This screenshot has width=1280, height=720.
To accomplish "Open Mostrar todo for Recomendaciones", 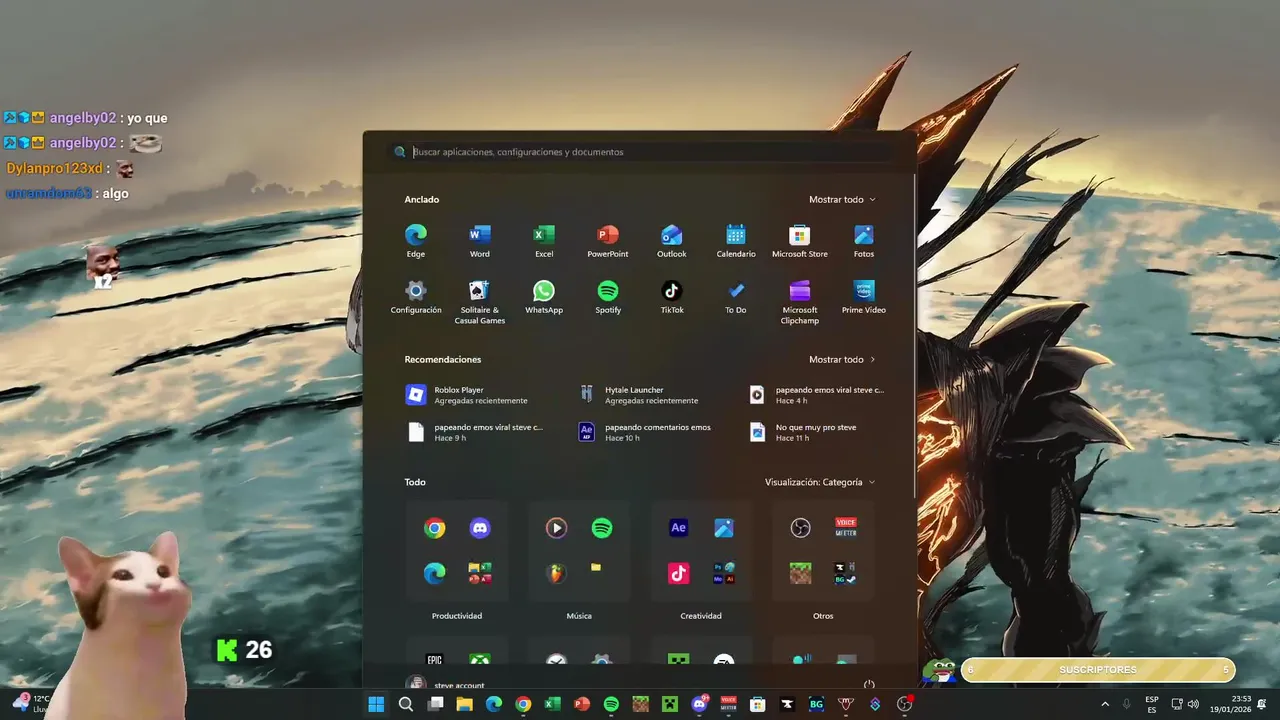I will (x=842, y=359).
